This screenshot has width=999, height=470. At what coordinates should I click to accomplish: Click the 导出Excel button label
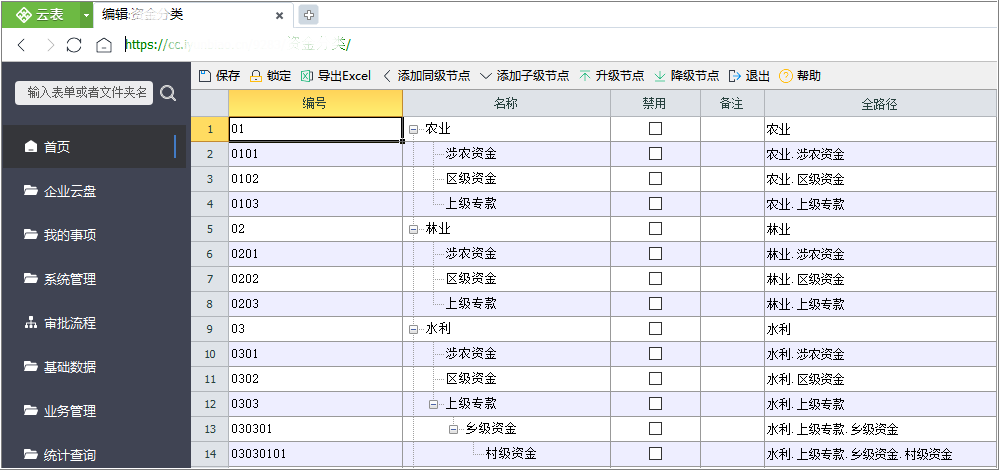point(344,76)
